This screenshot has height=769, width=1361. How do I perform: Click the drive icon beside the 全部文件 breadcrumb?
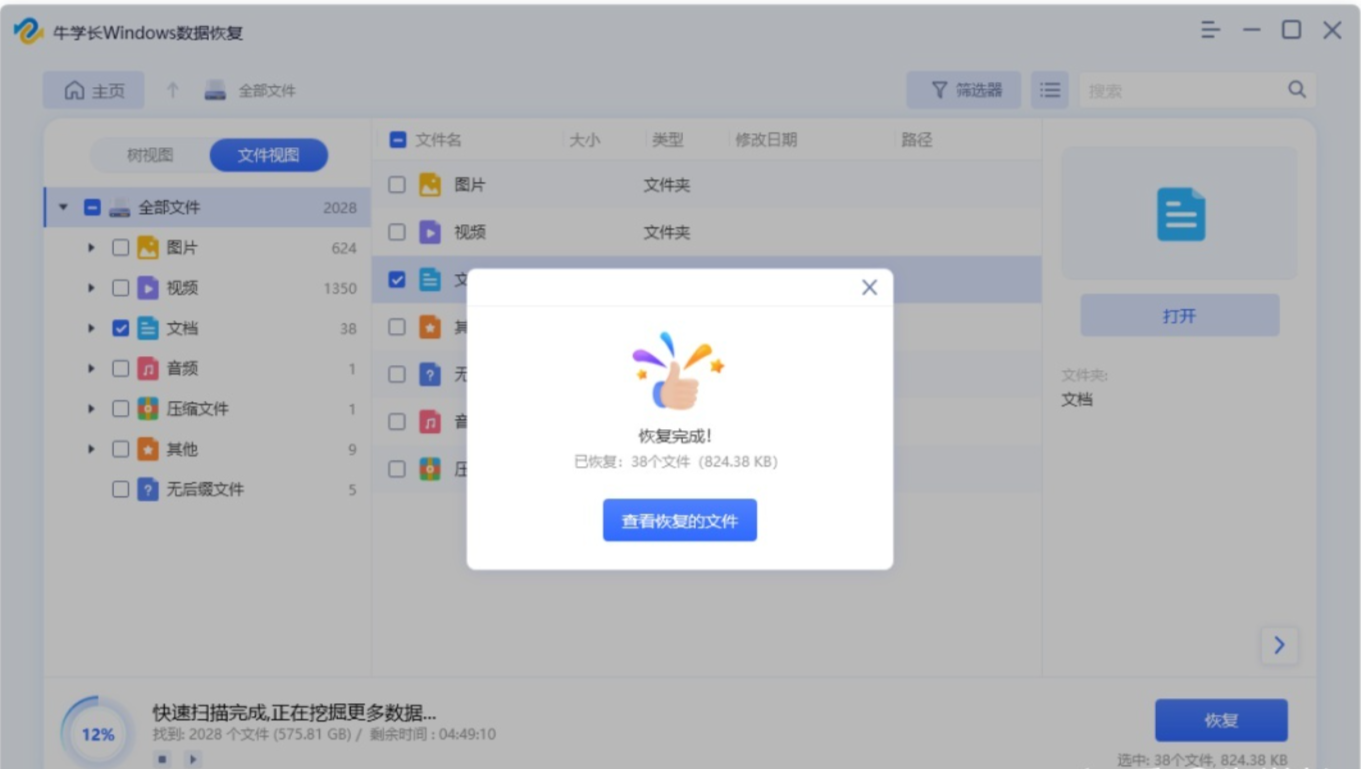215,91
